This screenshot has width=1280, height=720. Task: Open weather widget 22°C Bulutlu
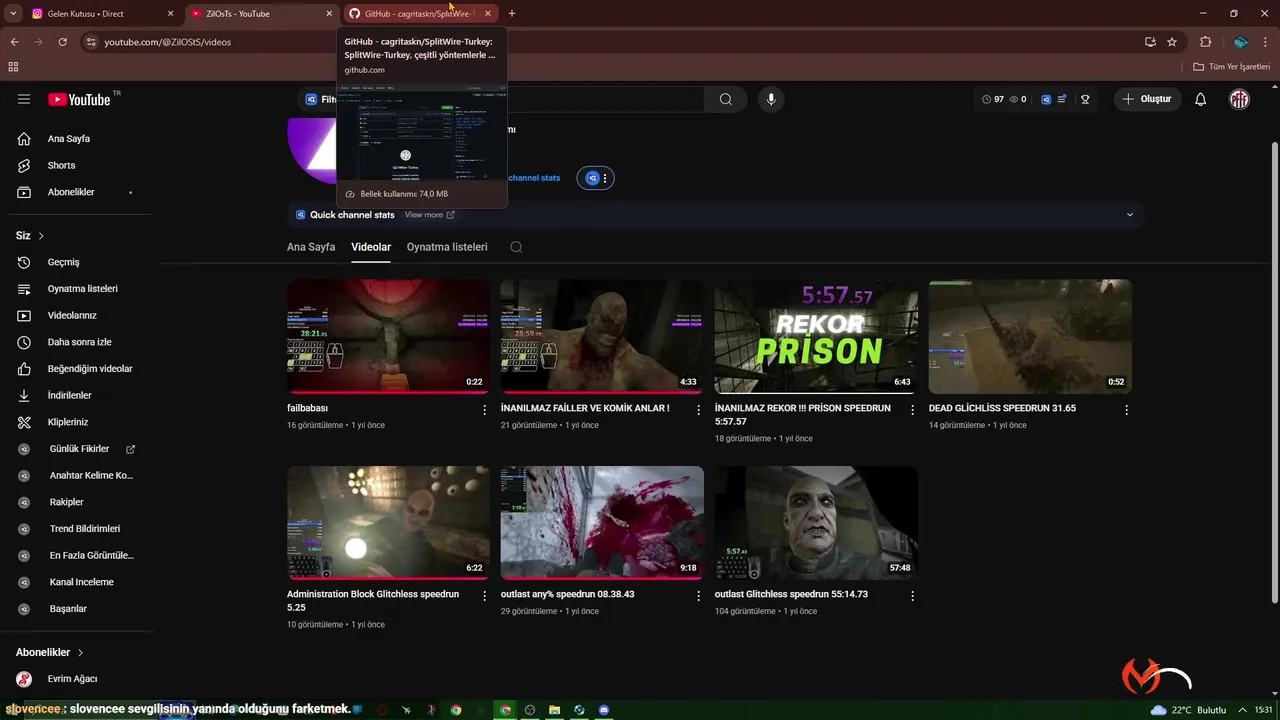(x=1188, y=710)
